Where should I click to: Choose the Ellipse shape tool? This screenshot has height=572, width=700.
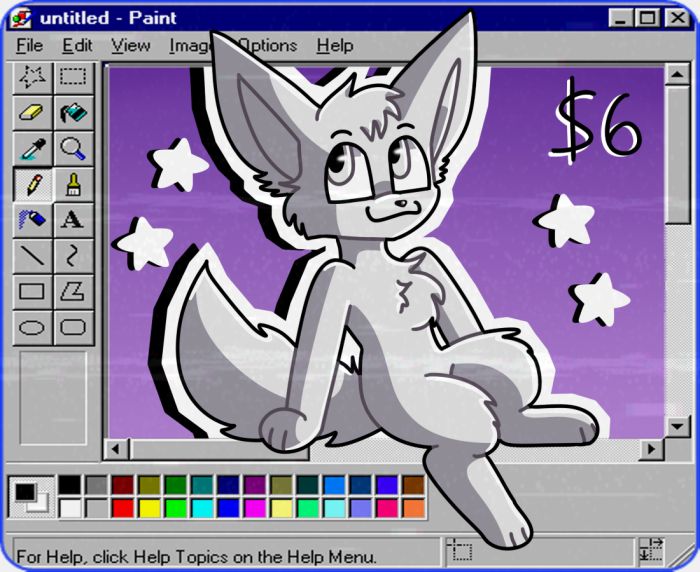(x=33, y=327)
